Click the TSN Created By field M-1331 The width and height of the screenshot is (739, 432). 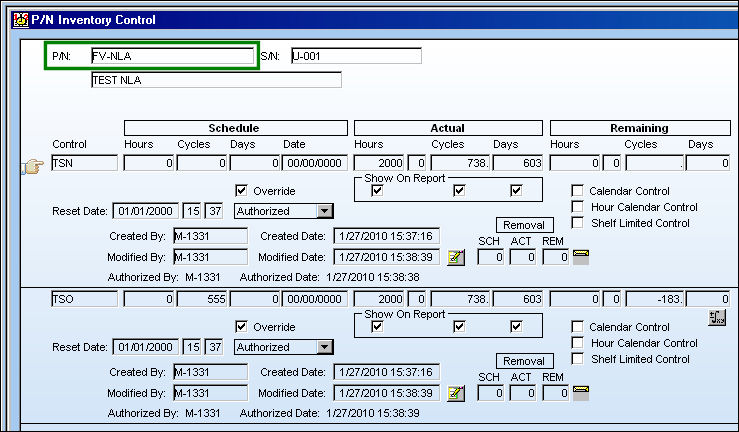coord(210,236)
